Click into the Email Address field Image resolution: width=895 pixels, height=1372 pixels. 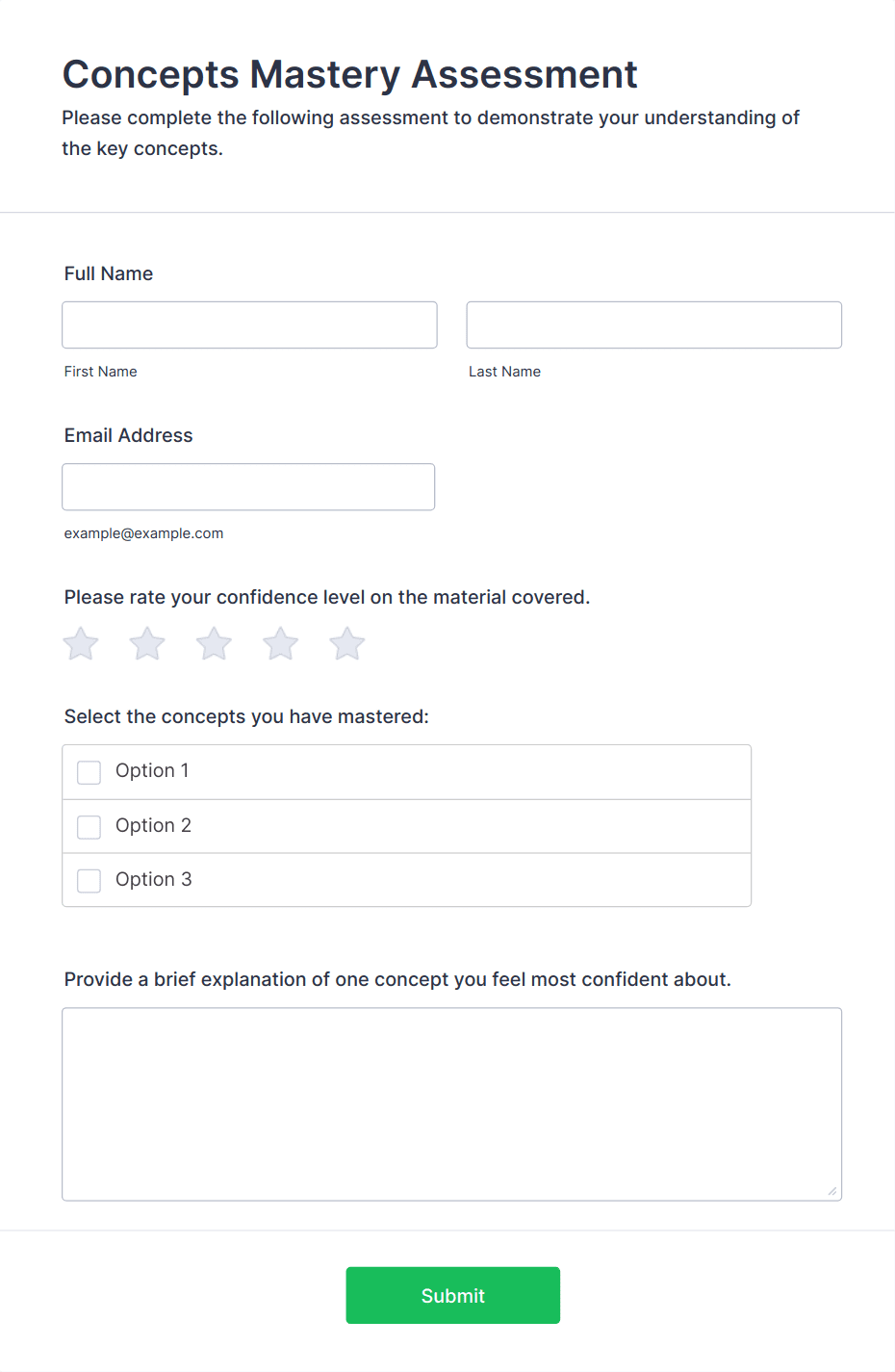(x=248, y=487)
